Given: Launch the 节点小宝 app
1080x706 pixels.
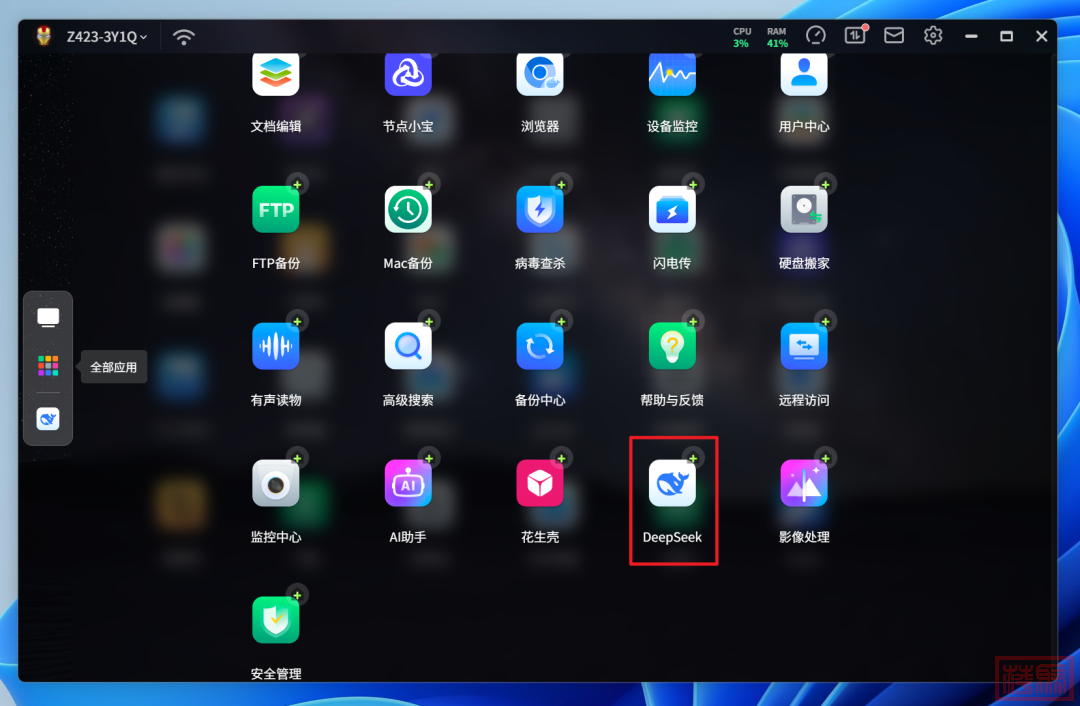Looking at the screenshot, I should click(408, 74).
